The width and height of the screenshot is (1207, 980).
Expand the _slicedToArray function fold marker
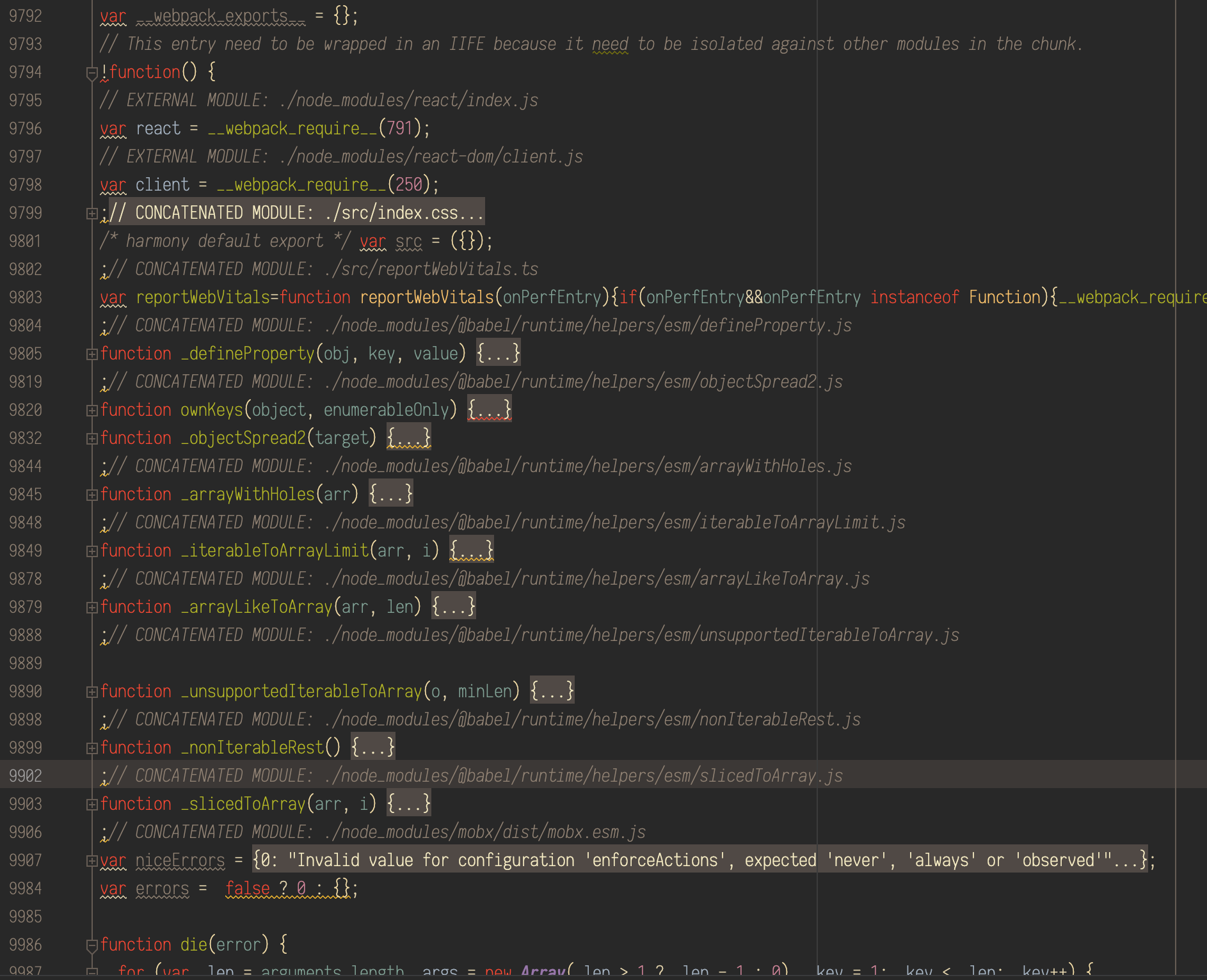[x=92, y=805]
